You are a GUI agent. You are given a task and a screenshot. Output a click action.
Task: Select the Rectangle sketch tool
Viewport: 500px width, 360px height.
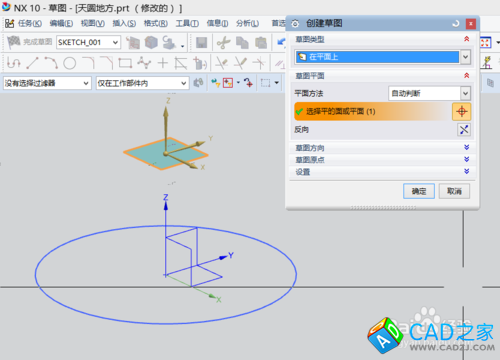click(125, 63)
